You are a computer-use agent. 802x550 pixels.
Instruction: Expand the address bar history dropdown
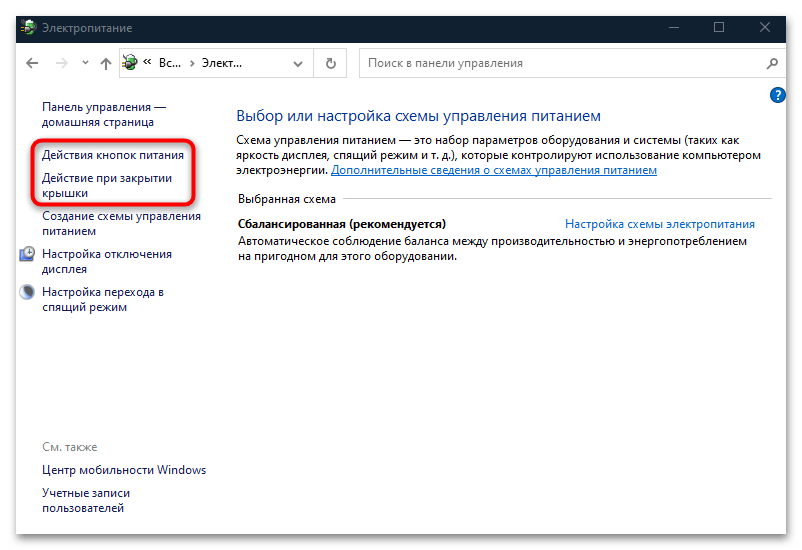(296, 63)
